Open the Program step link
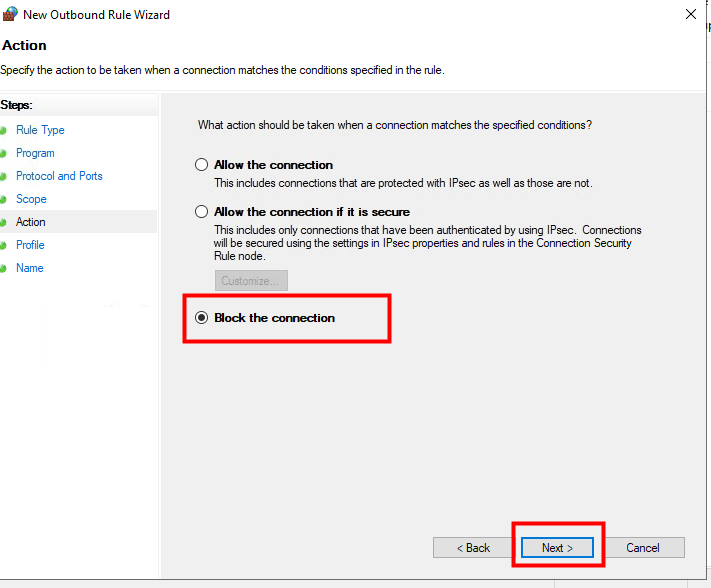 (35, 153)
